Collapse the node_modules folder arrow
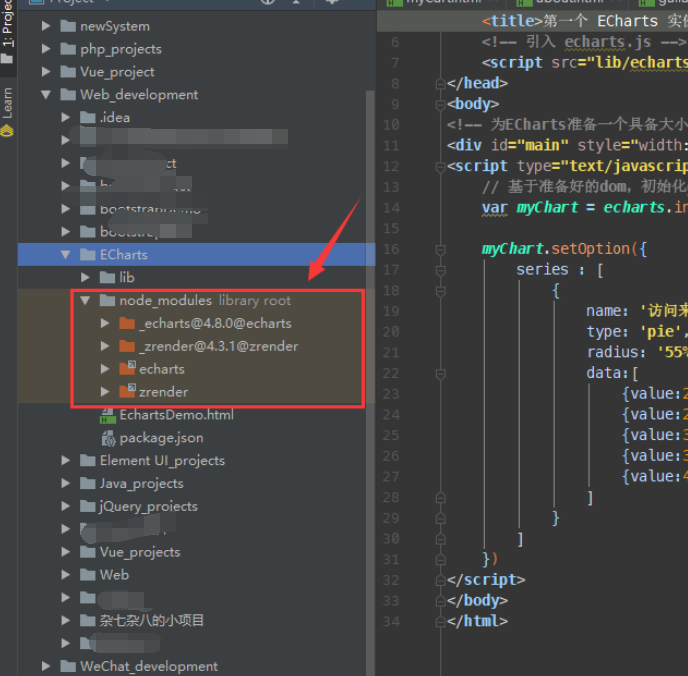This screenshot has height=676, width=688. pyautogui.click(x=85, y=300)
